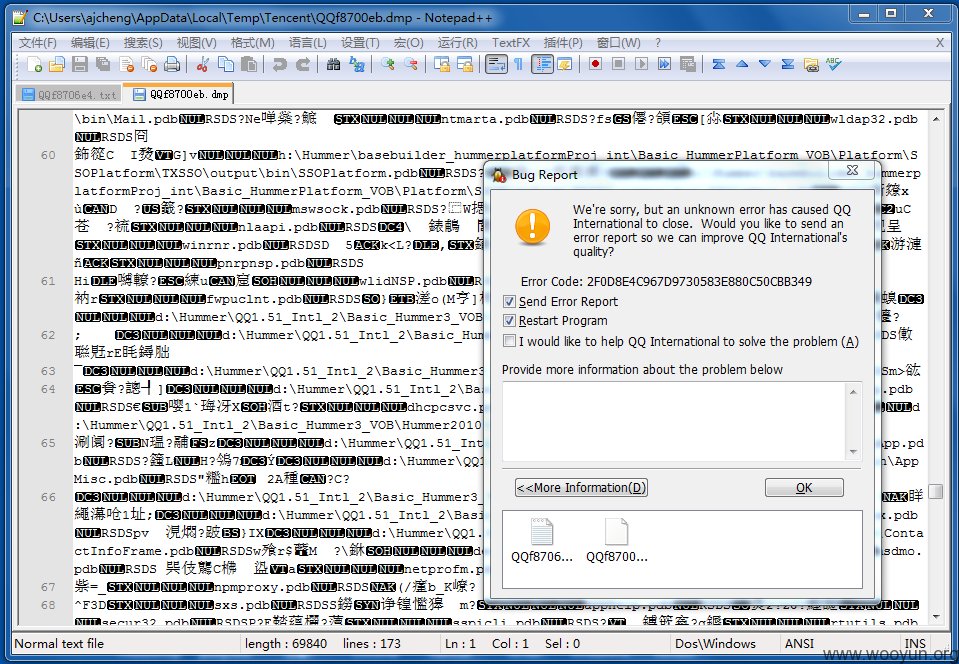The height and width of the screenshot is (664, 959).
Task: Toggle the word wrap toolbar button
Action: click(496, 64)
